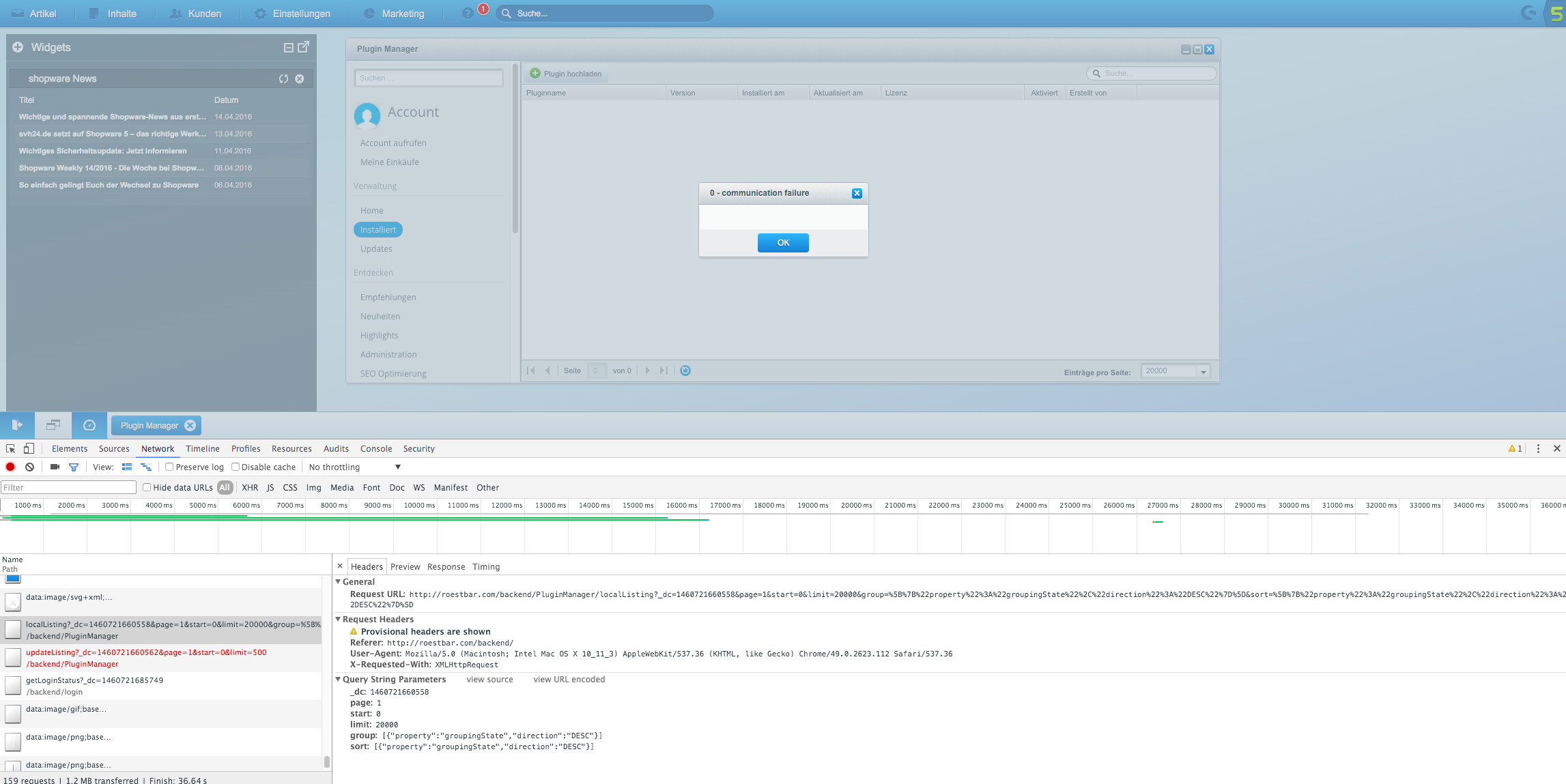The height and width of the screenshot is (784, 1566).
Task: Close the request details pane
Action: tap(340, 566)
